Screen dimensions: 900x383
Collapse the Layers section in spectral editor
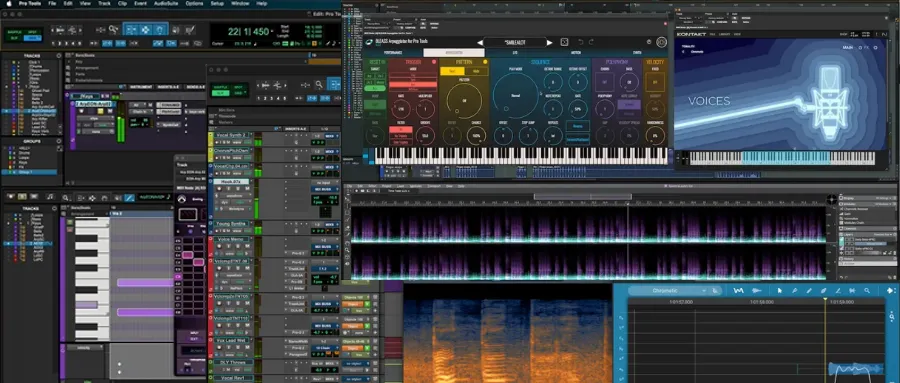click(841, 234)
